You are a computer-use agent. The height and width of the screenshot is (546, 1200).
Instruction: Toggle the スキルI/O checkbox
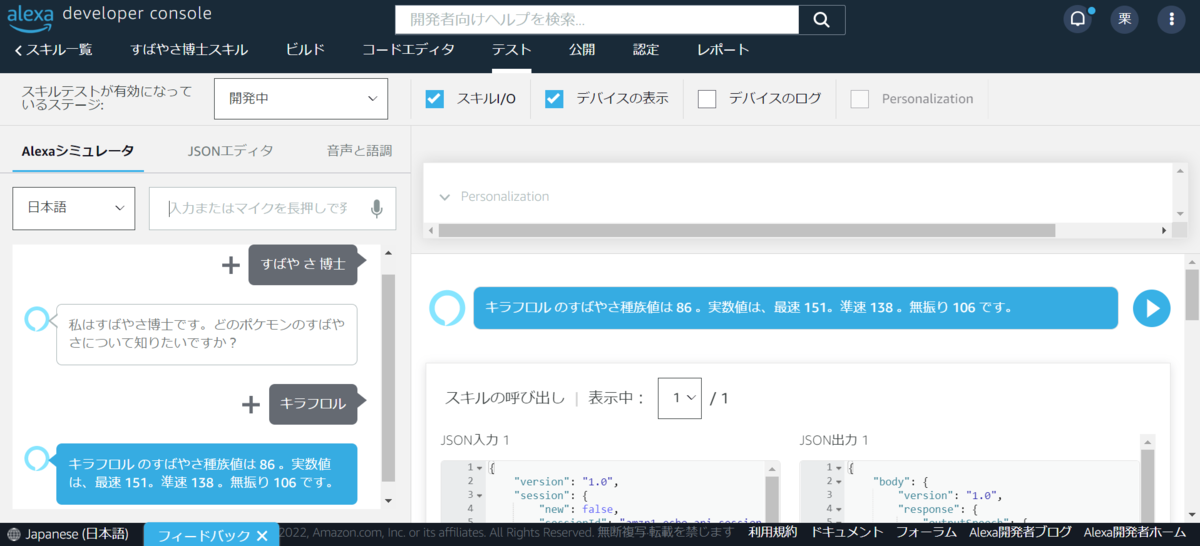(x=435, y=99)
